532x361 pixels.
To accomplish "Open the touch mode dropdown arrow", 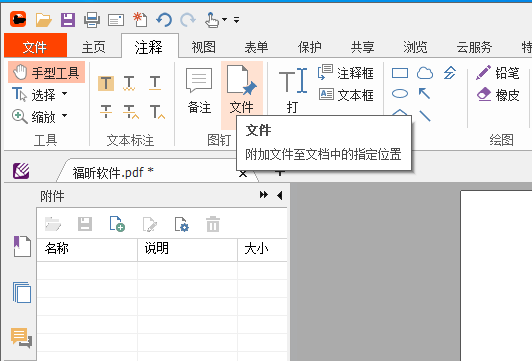I will tap(224, 20).
